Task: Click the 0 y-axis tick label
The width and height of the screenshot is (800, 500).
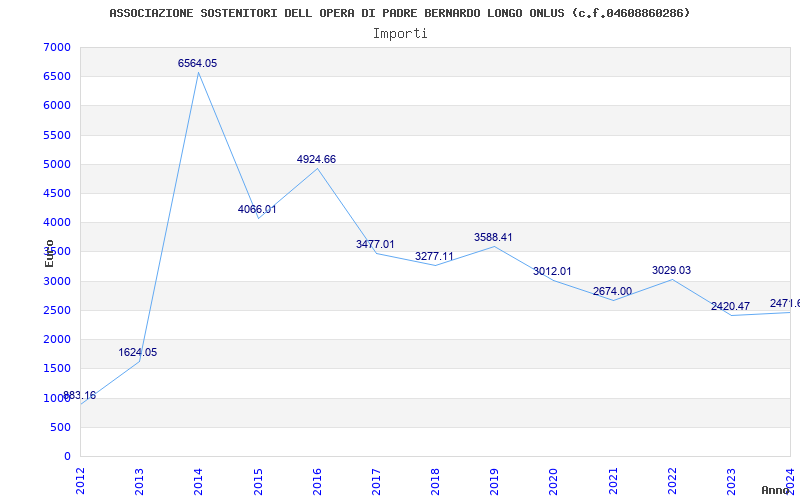Action: 68,456
